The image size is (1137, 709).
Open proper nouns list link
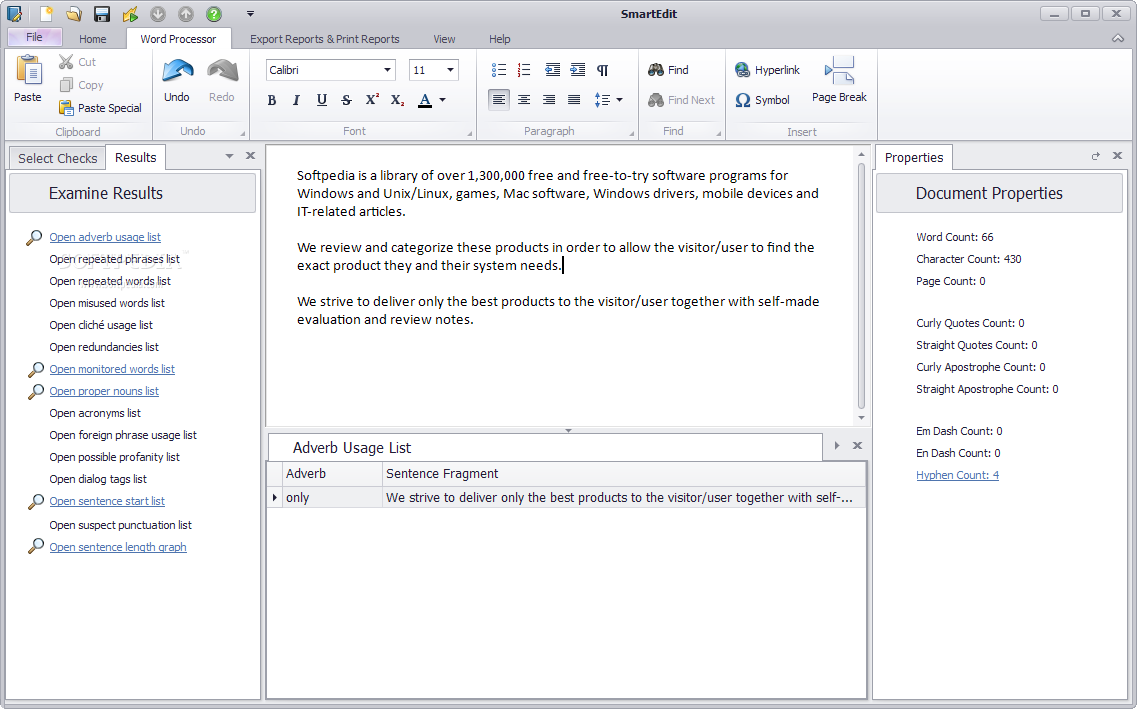(104, 391)
